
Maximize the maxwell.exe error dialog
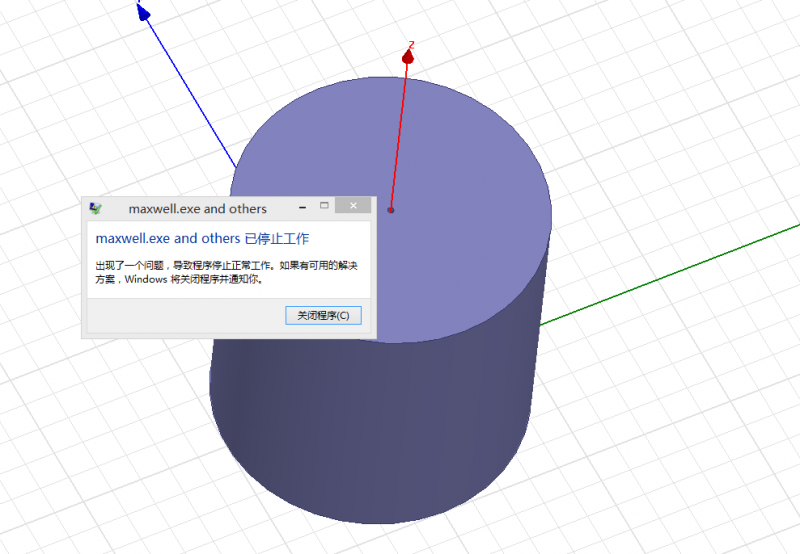(324, 205)
